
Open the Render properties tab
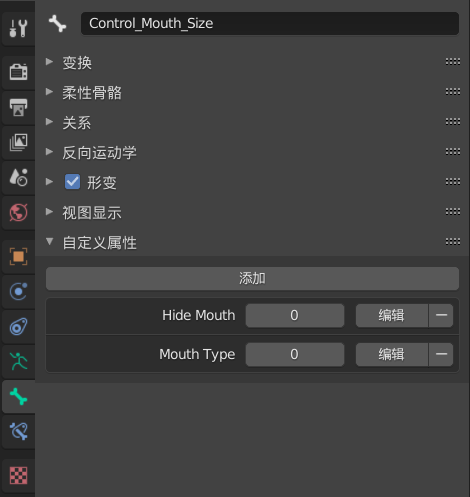18,72
